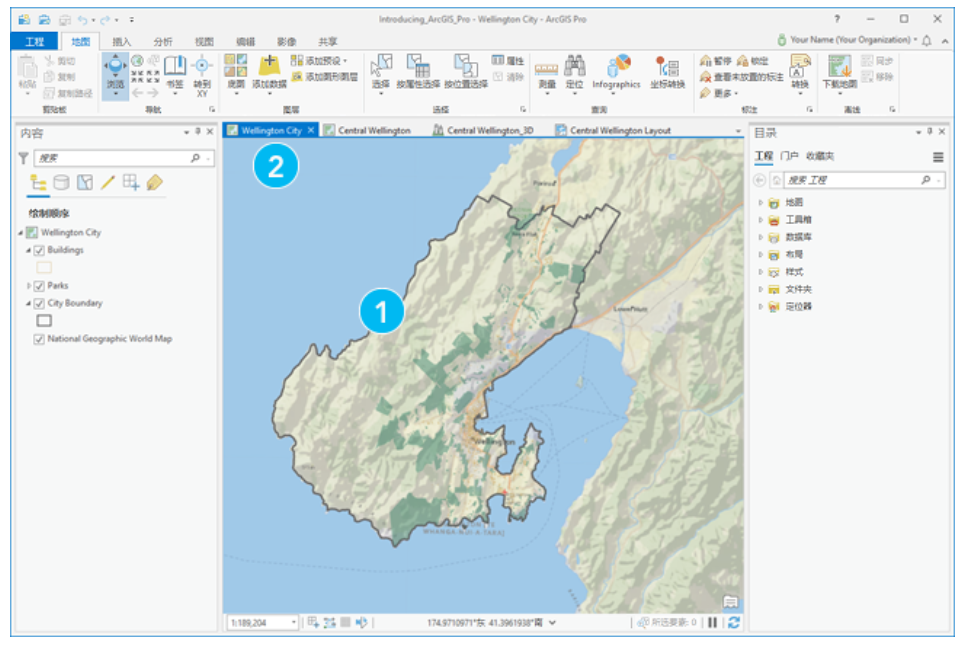
Task: Switch to the Central Wellington_3D tab
Action: [x=484, y=130]
